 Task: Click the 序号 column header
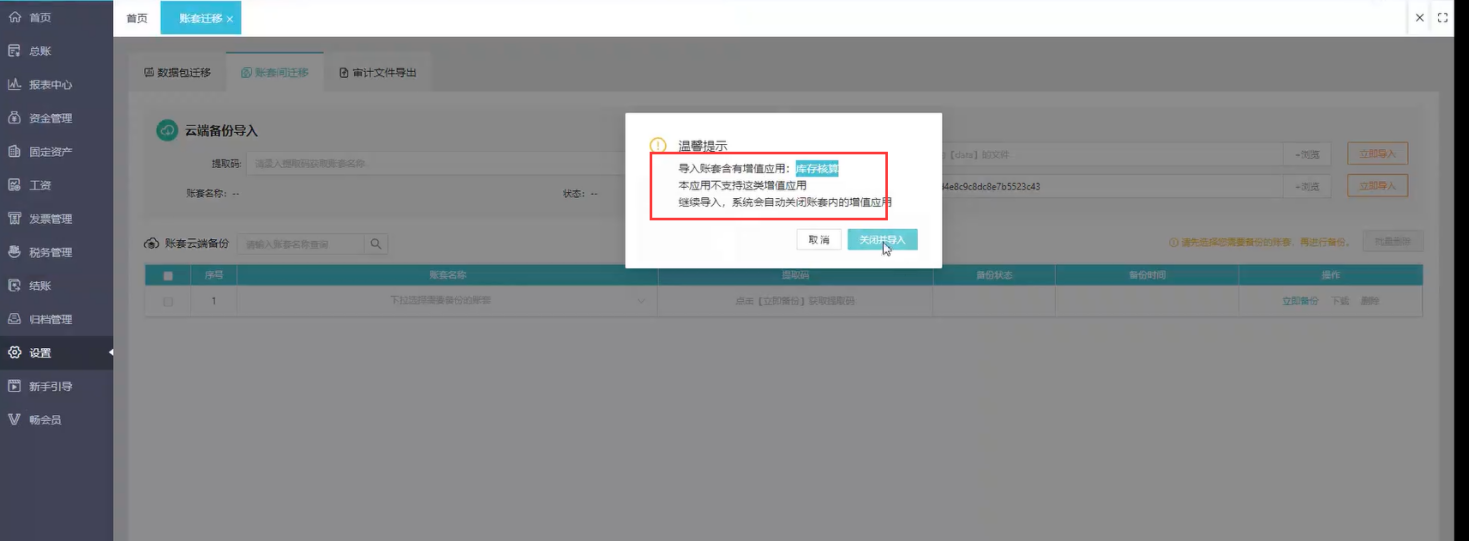coord(214,275)
